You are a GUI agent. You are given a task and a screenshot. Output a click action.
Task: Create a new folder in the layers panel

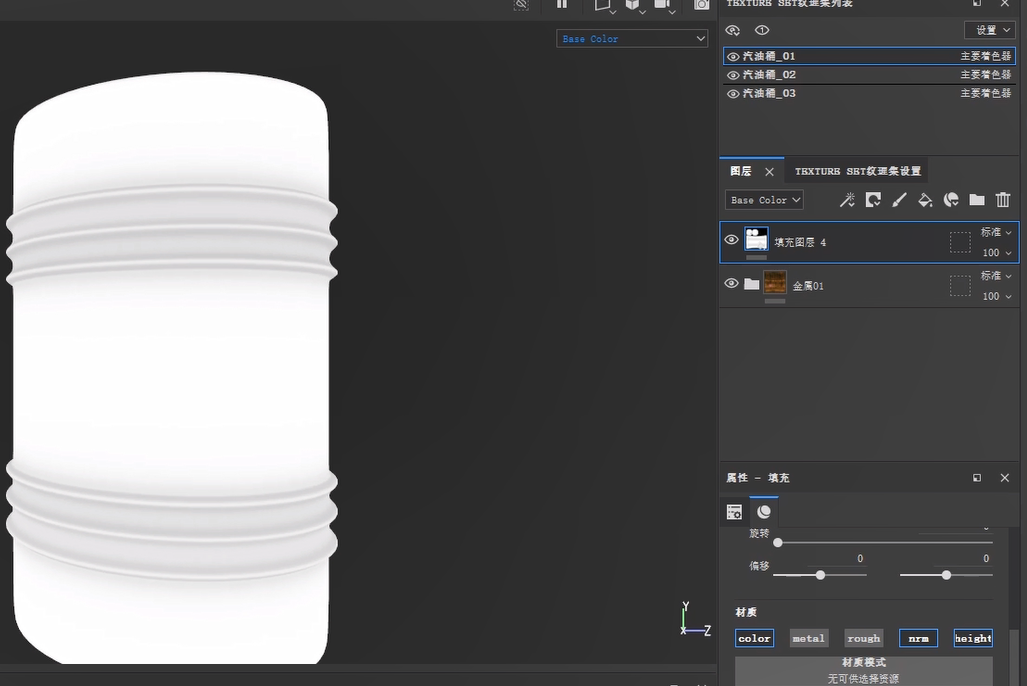[x=977, y=200]
